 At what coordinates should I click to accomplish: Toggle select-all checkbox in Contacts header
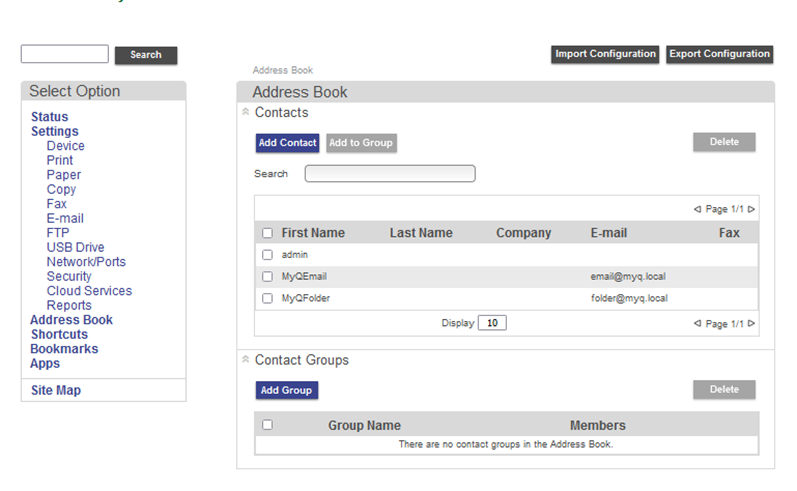point(267,233)
